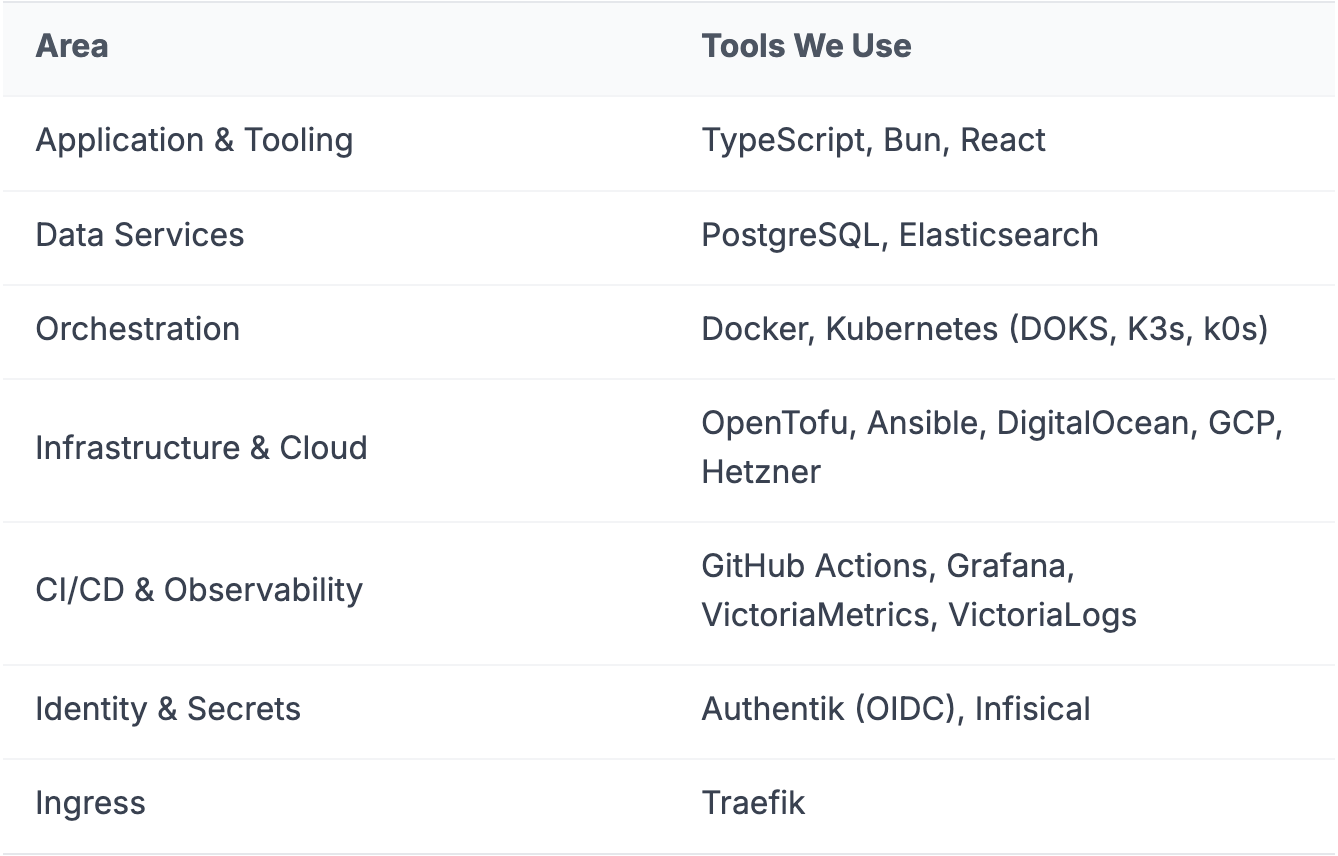
Task: Click the Area column header
Action: 72,46
